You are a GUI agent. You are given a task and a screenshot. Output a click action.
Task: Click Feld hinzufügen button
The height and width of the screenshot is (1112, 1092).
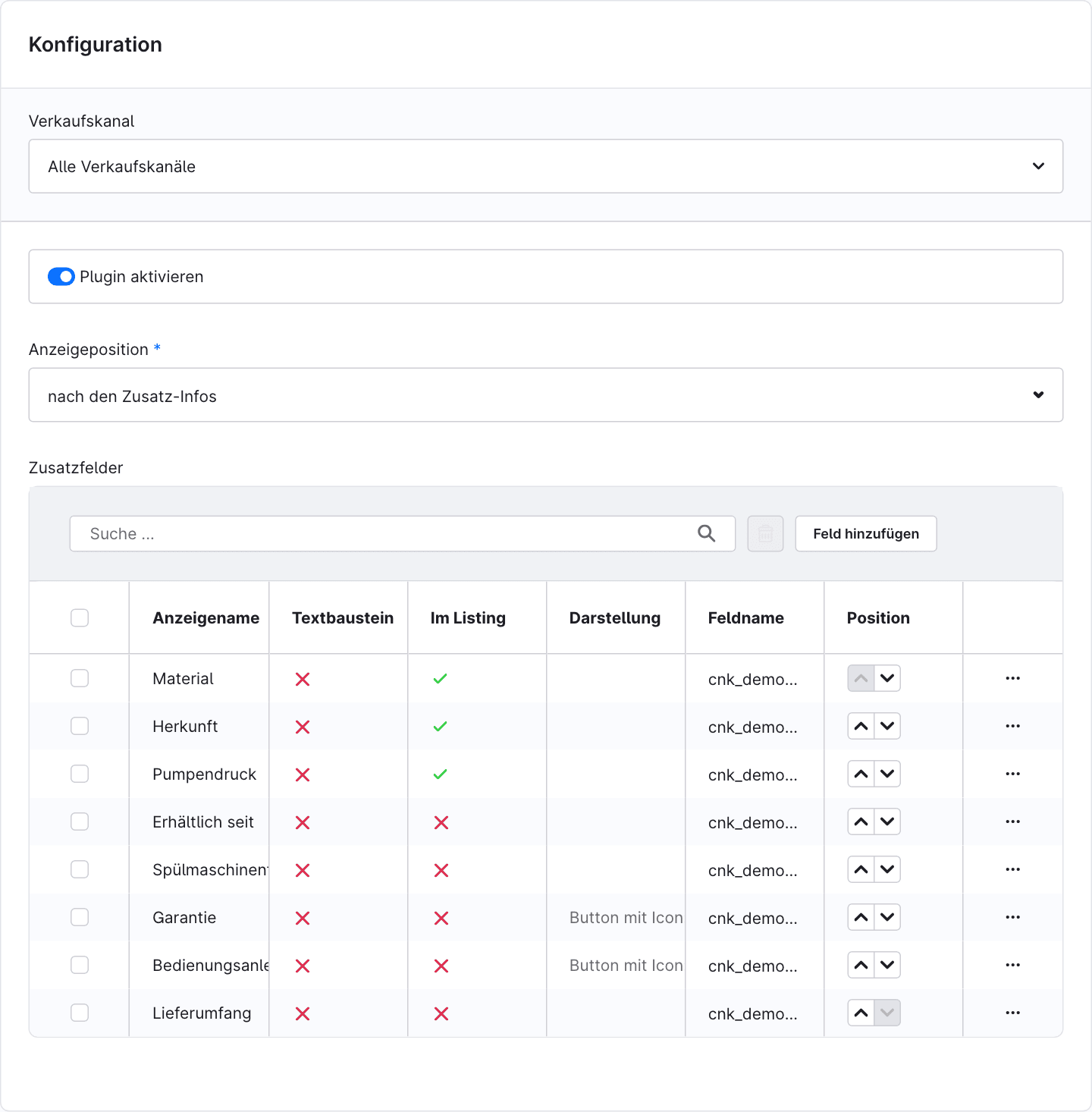point(866,533)
